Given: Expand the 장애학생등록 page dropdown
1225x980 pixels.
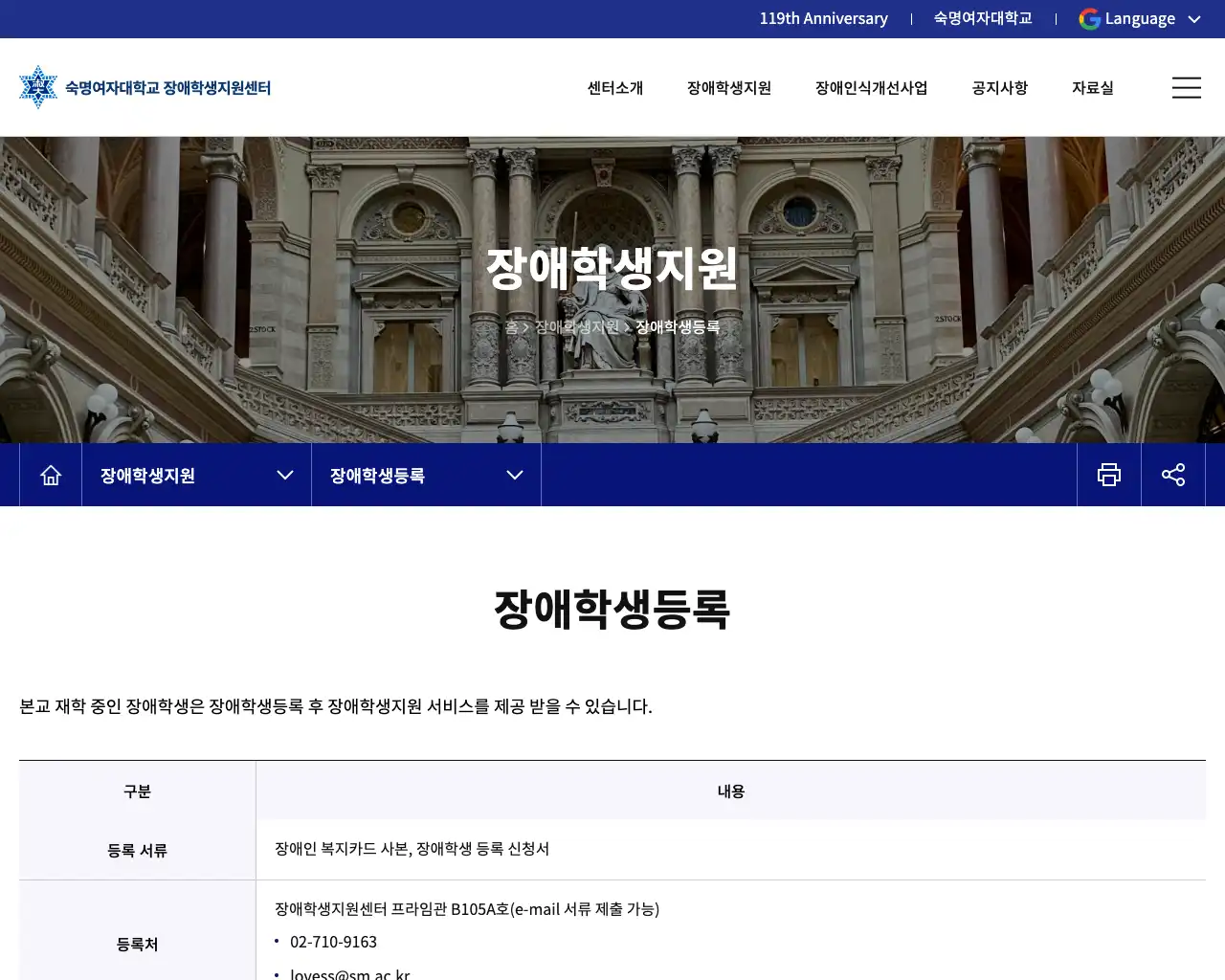Looking at the screenshot, I should [515, 475].
